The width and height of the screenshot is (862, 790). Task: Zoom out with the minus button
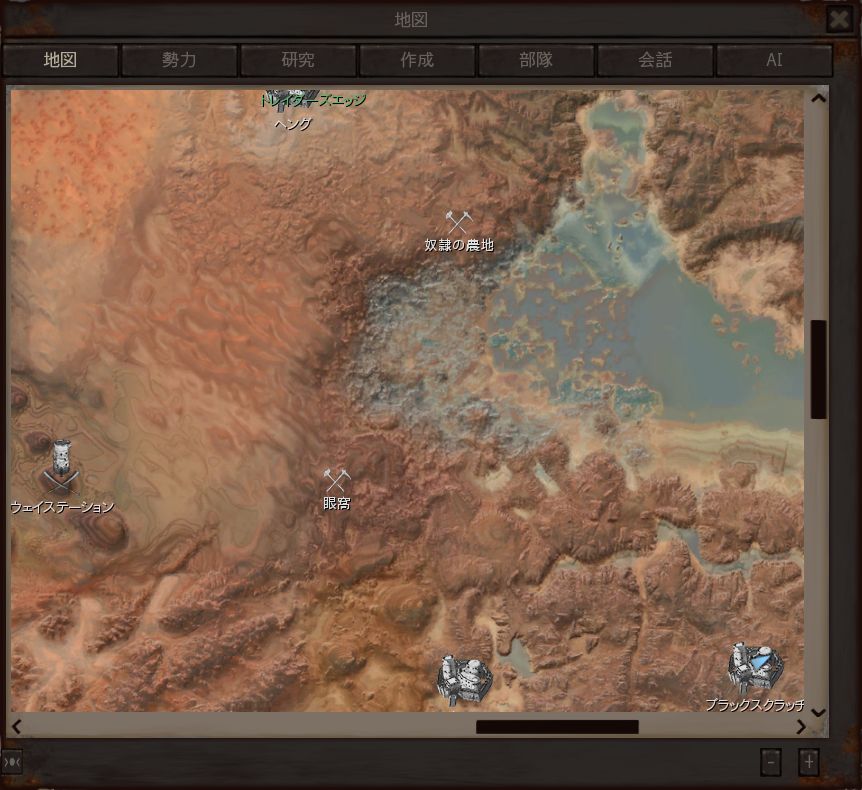tap(770, 762)
